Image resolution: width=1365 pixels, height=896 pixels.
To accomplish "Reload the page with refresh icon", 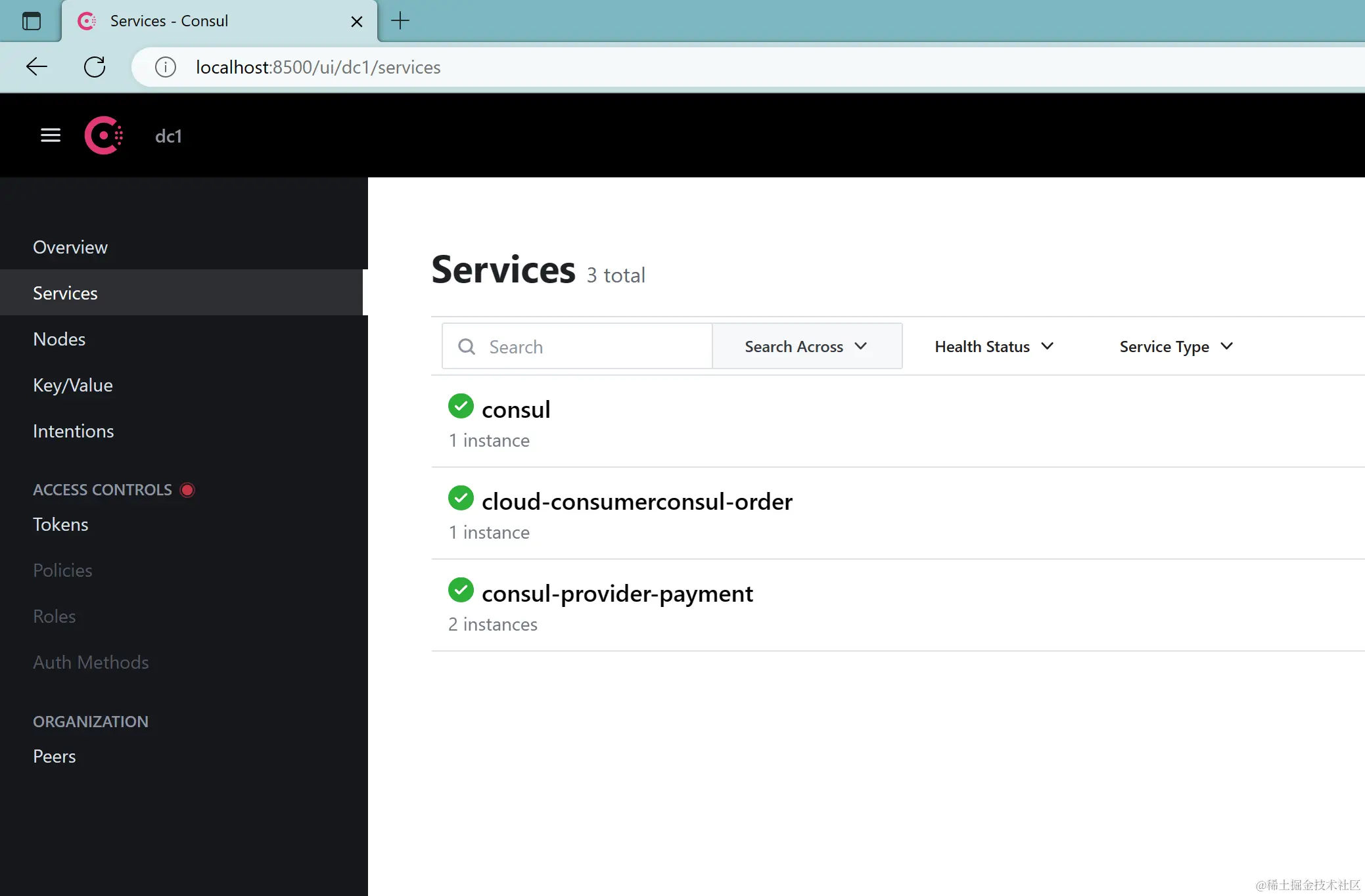I will click(95, 66).
